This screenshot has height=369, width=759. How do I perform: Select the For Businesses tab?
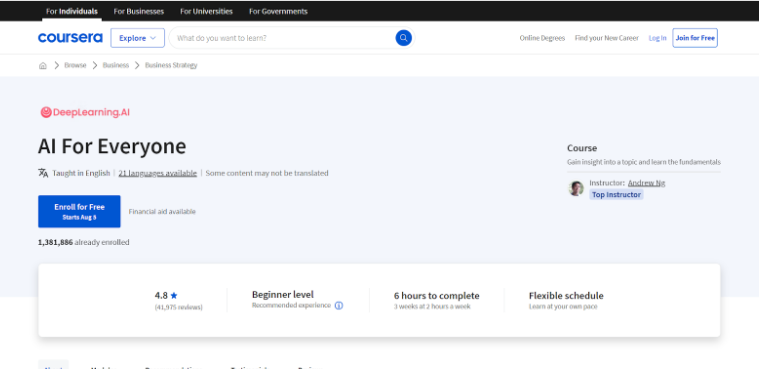pyautogui.click(x=138, y=11)
